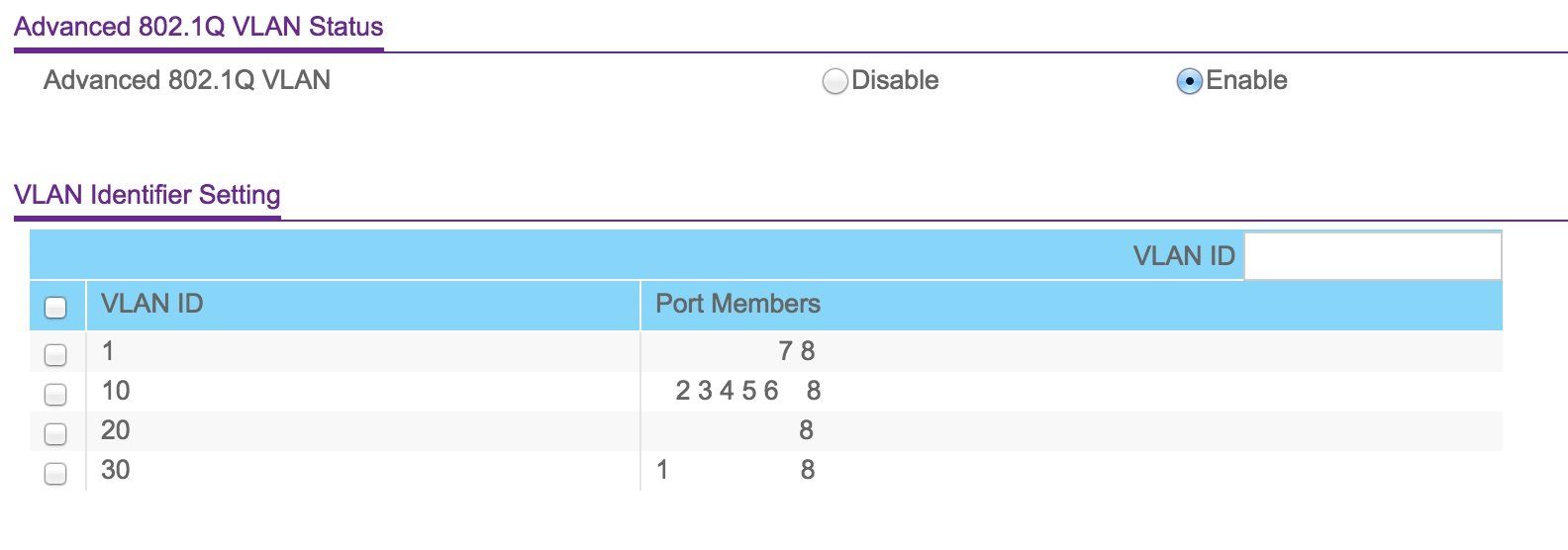1568x550 pixels.
Task: Check the box for VLAN 10
Action: click(x=56, y=394)
